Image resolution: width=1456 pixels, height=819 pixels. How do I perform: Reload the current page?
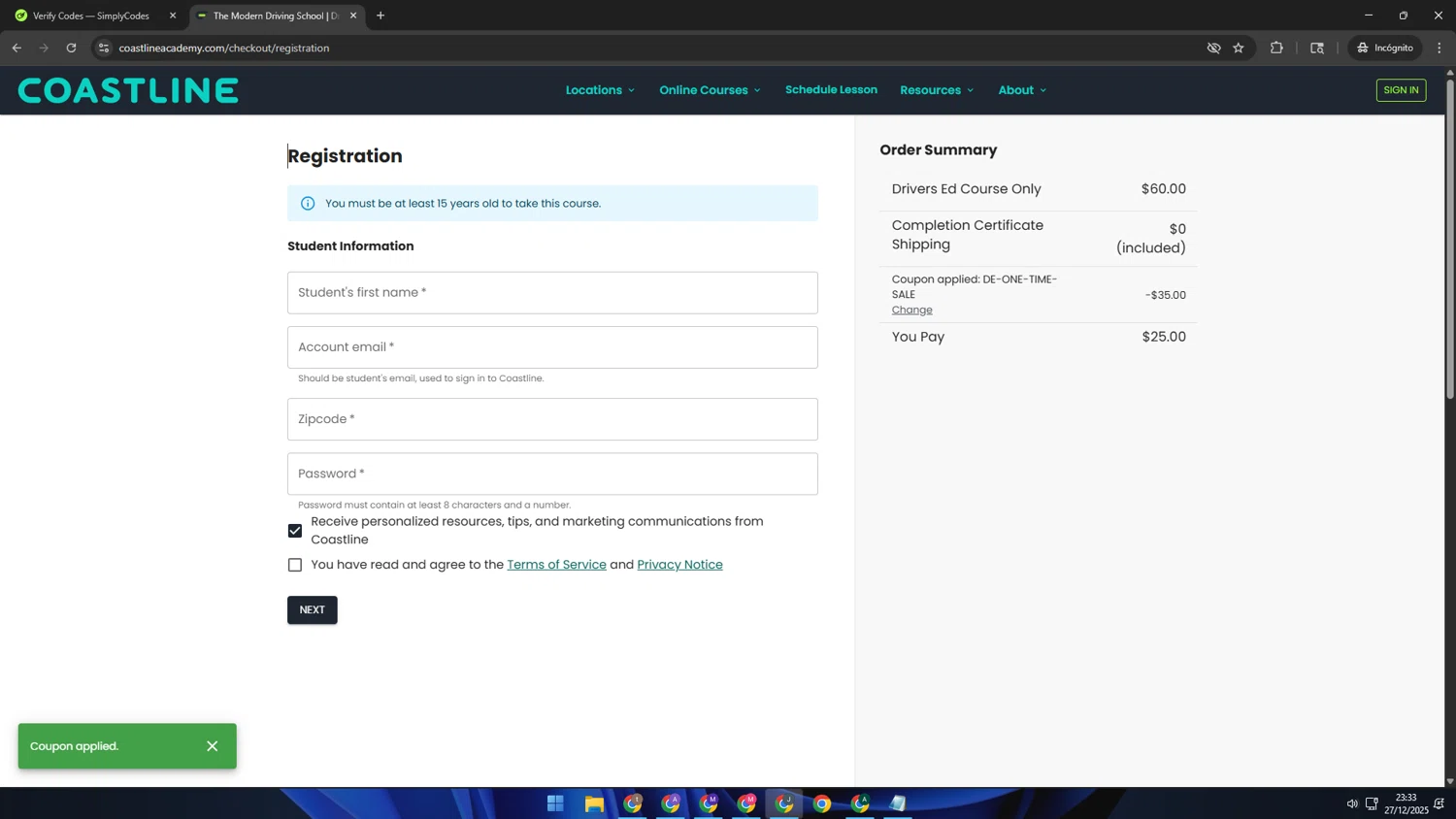point(71,48)
